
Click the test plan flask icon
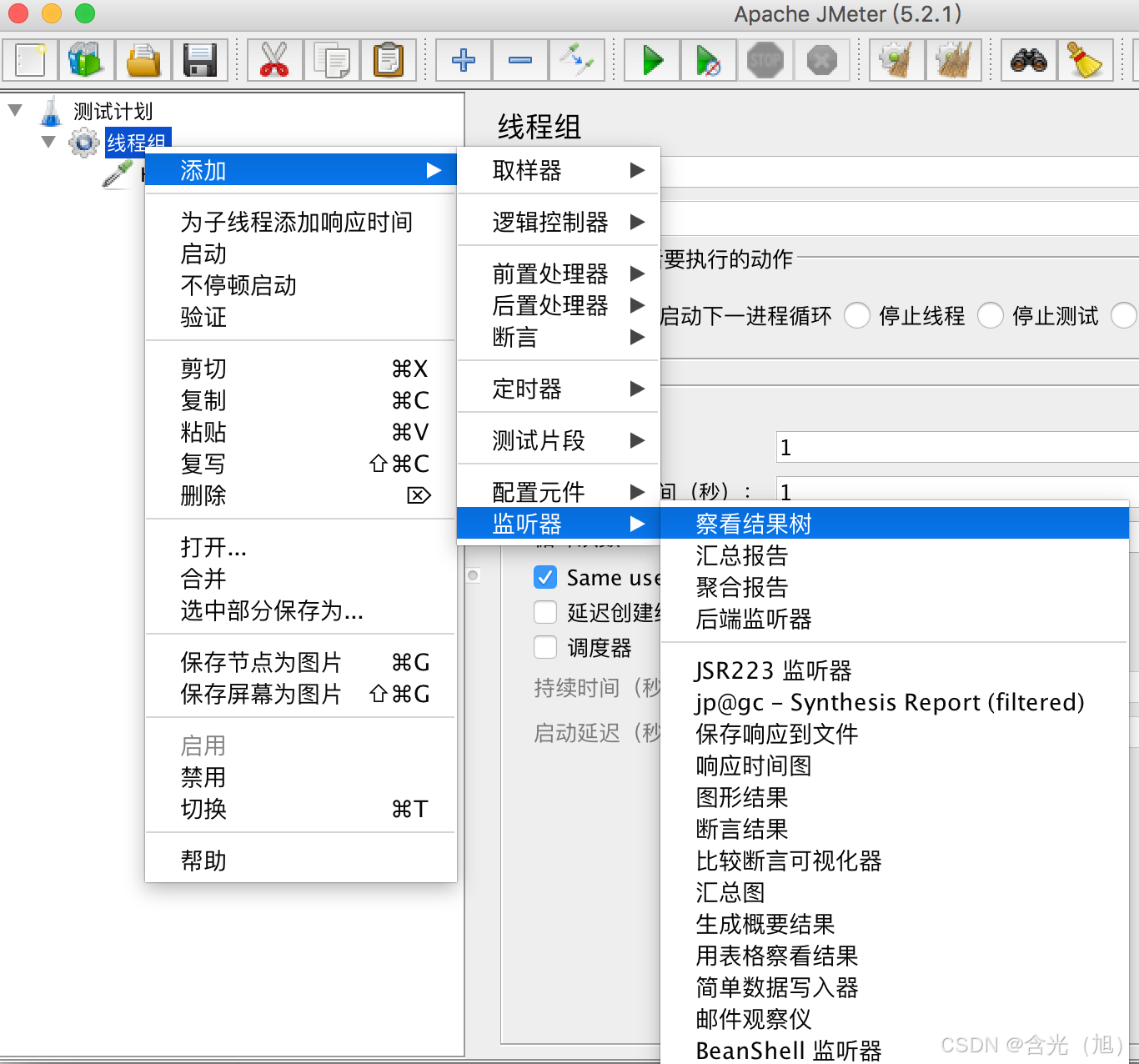point(52,111)
